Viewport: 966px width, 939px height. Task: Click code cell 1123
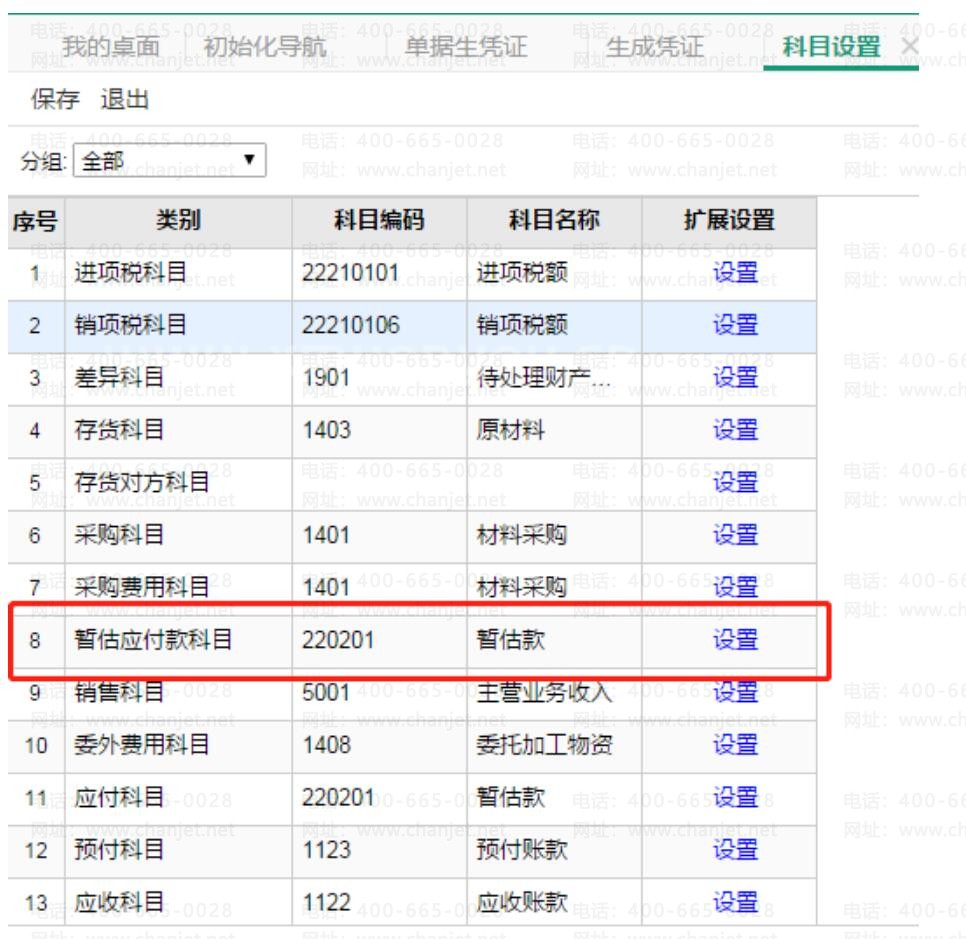click(379, 852)
